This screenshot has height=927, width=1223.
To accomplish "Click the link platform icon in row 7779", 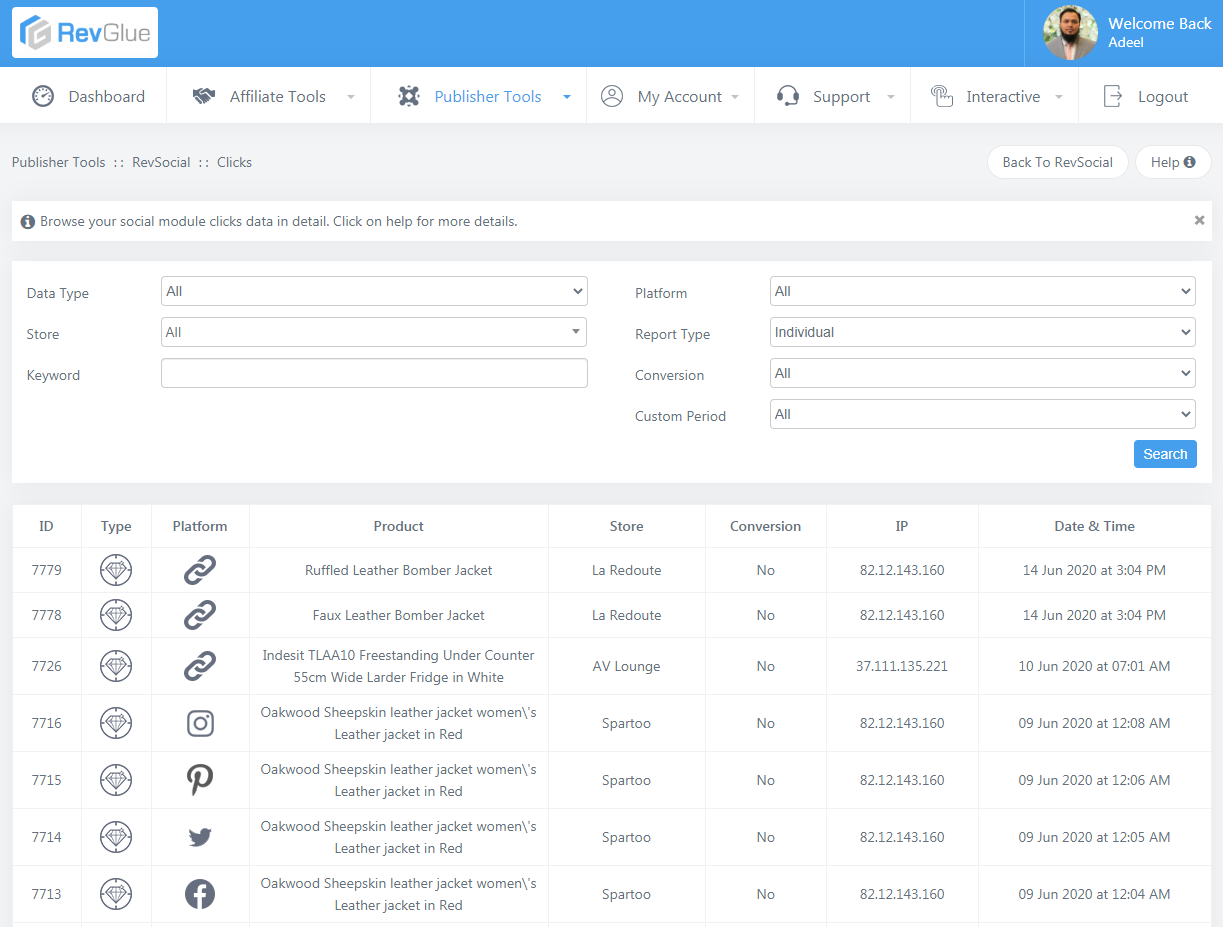I will click(x=200, y=570).
